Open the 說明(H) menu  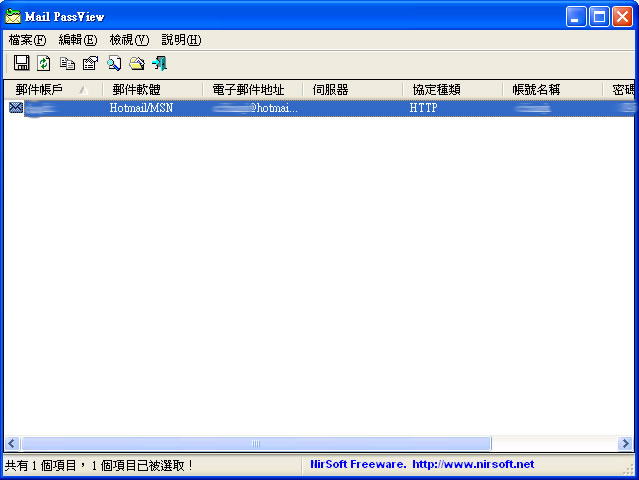pos(181,40)
